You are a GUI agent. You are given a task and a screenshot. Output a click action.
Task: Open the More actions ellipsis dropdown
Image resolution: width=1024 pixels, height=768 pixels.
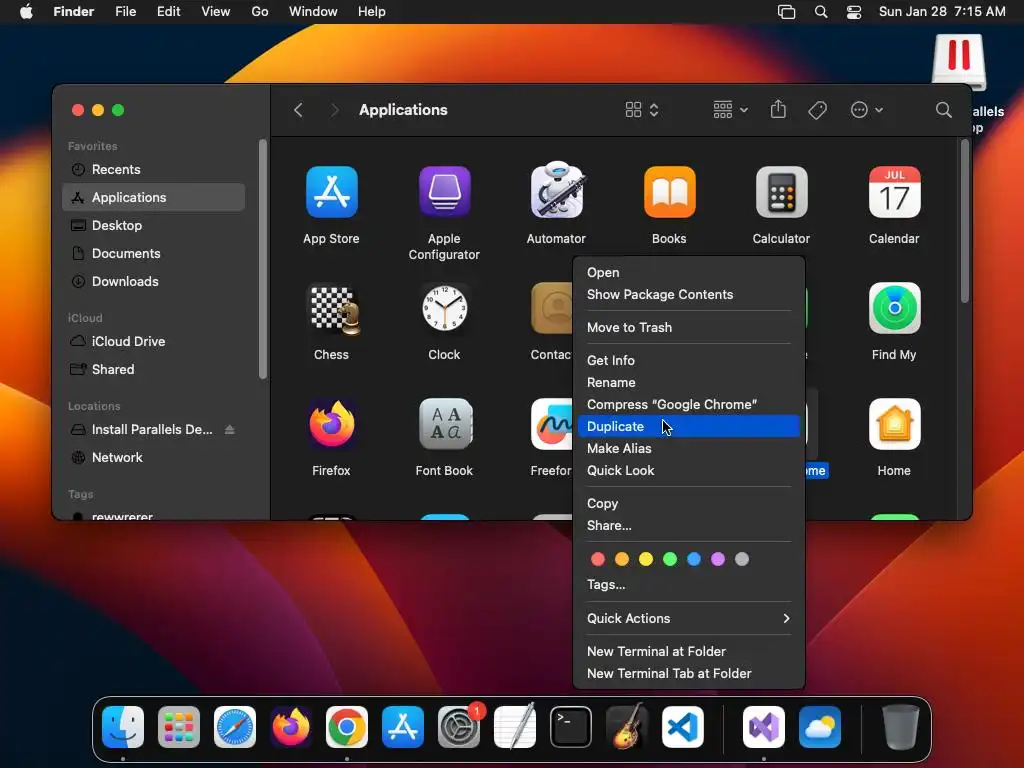coord(867,110)
